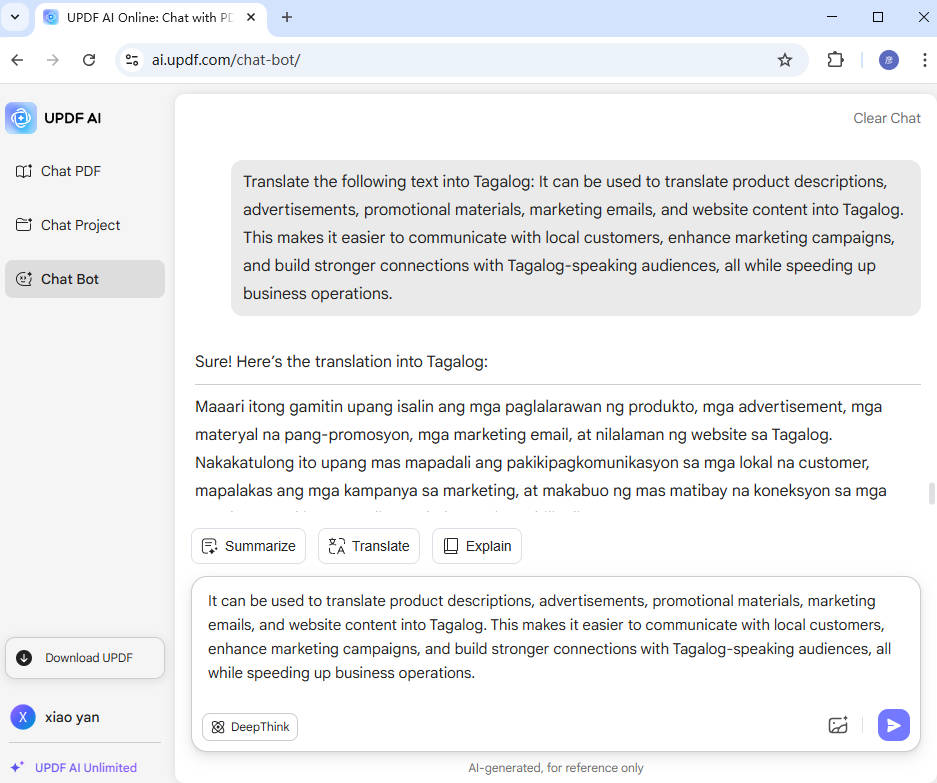Screen dimensions: 937x783
Task: Select Chat Bot in sidebar
Action: pos(84,279)
